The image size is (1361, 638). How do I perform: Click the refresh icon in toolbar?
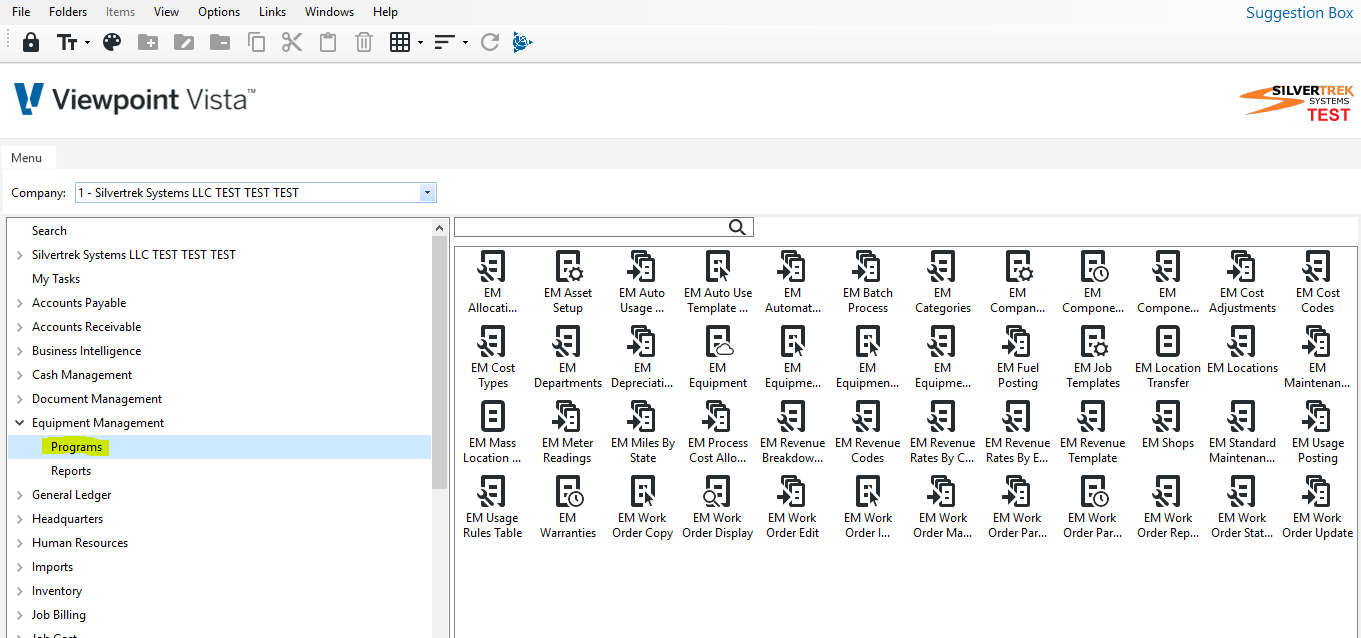pos(490,42)
